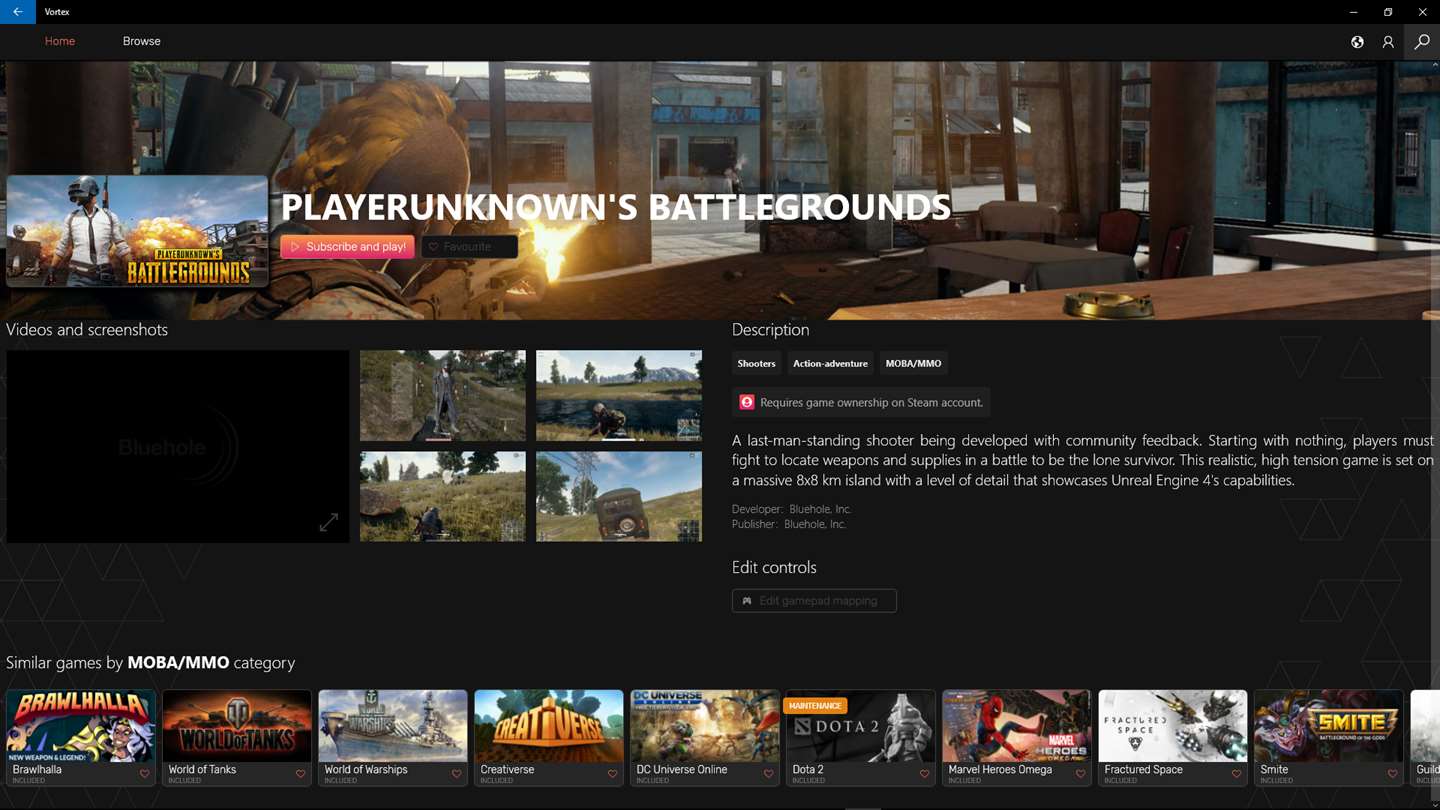The width and height of the screenshot is (1440, 810).
Task: Favourite Dota 2 with its heart icon
Action: (924, 773)
